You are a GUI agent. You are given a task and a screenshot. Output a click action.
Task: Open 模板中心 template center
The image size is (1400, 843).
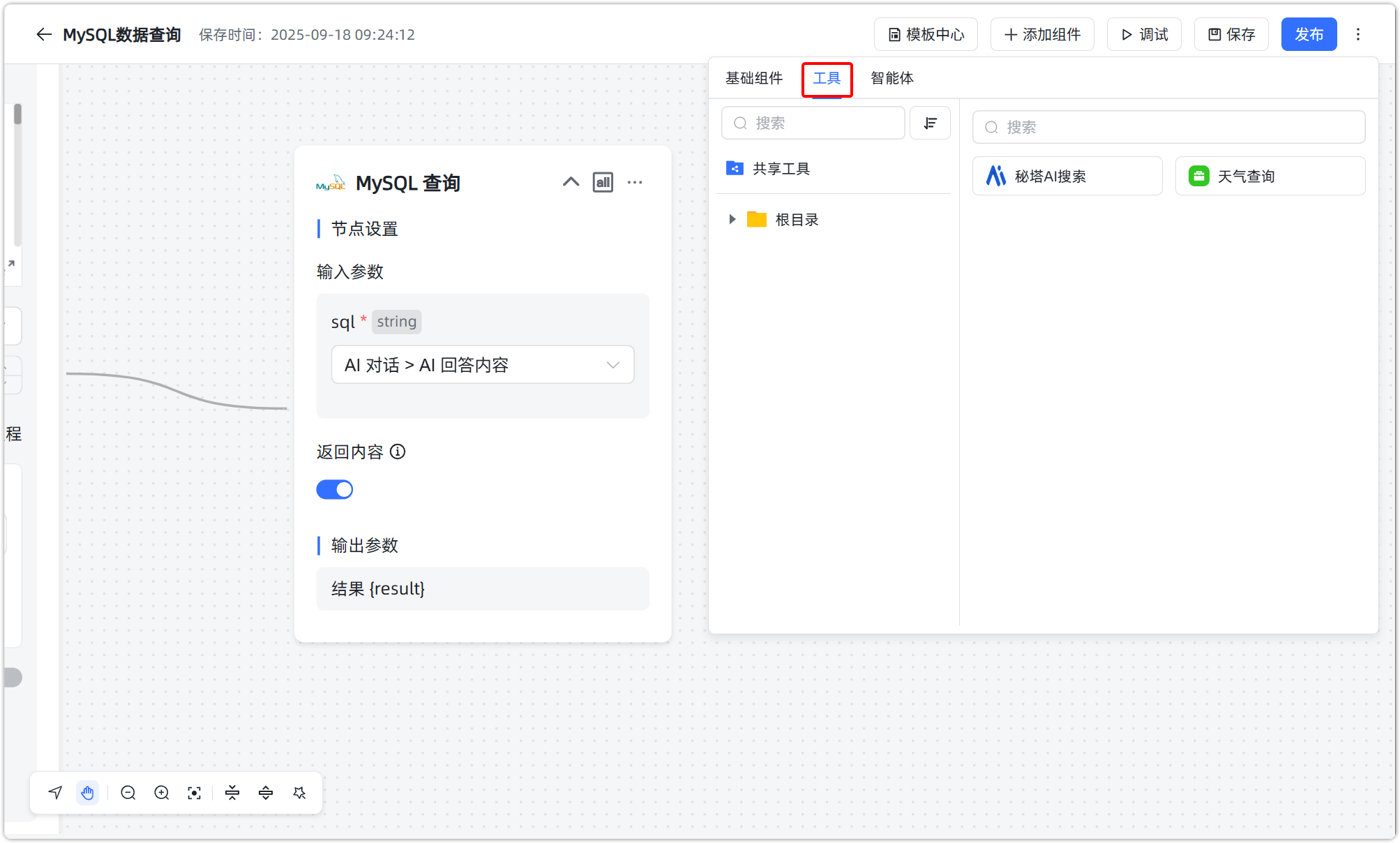pyautogui.click(x=926, y=34)
